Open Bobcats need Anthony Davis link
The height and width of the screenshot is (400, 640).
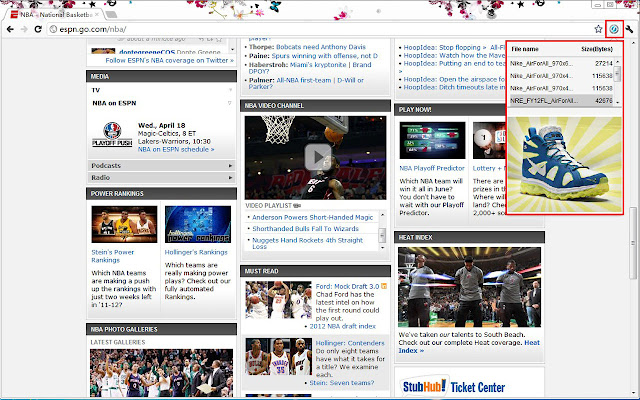tap(321, 47)
